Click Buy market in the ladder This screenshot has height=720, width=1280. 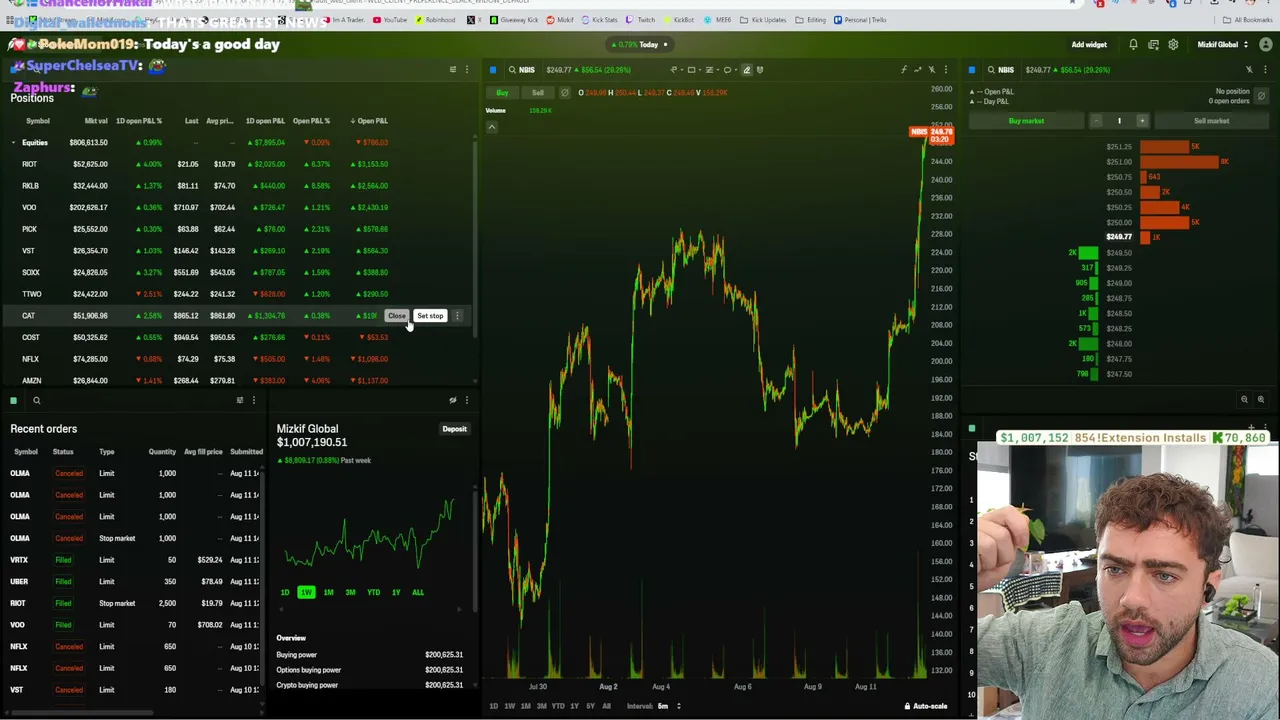pos(1026,121)
